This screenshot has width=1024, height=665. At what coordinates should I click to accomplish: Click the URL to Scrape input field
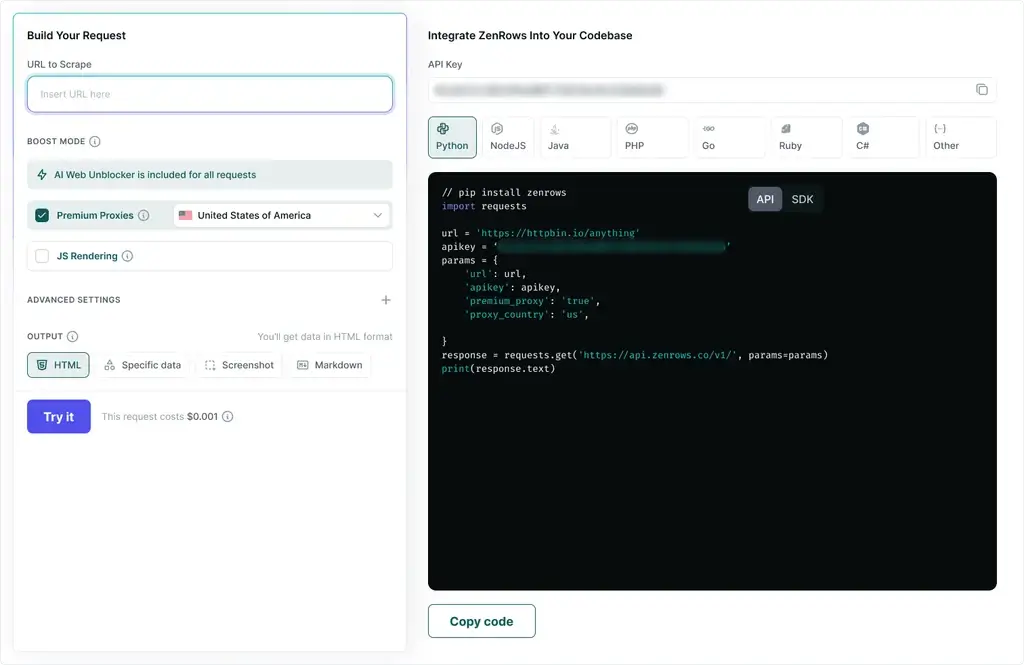(209, 93)
